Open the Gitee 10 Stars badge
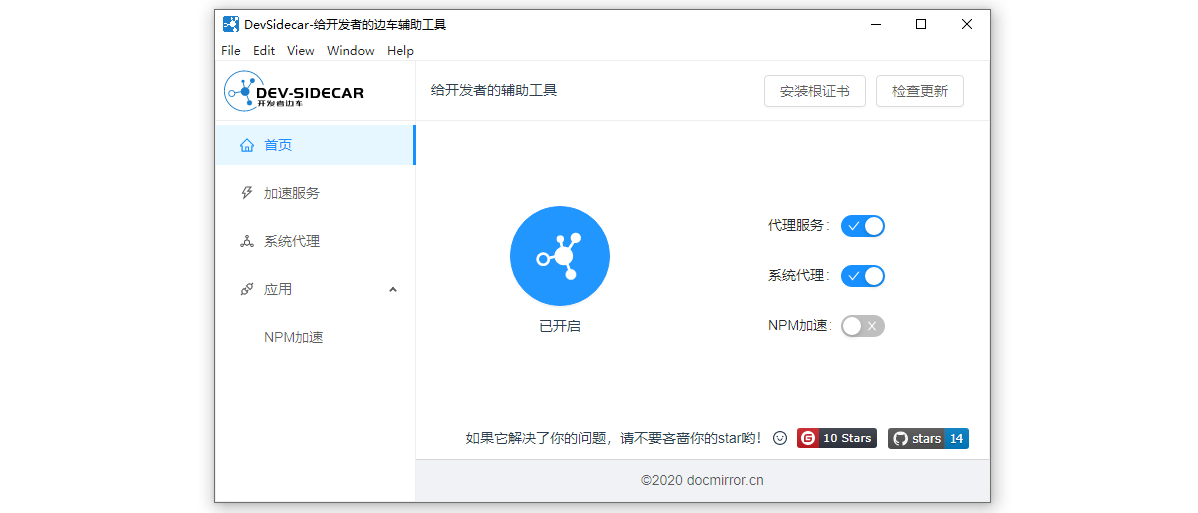 point(836,438)
